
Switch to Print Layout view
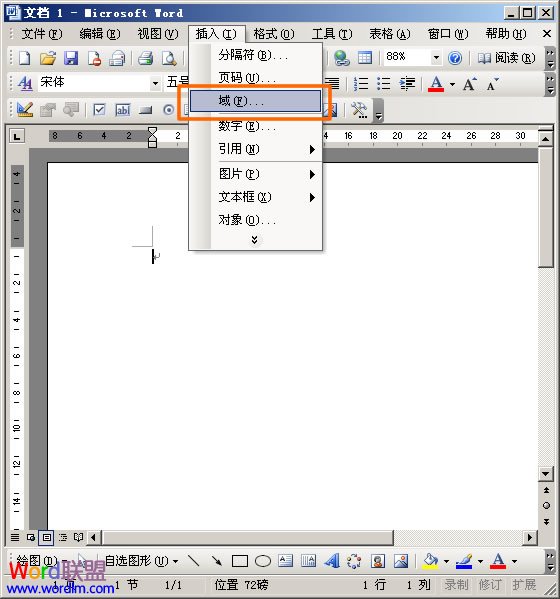point(46,537)
